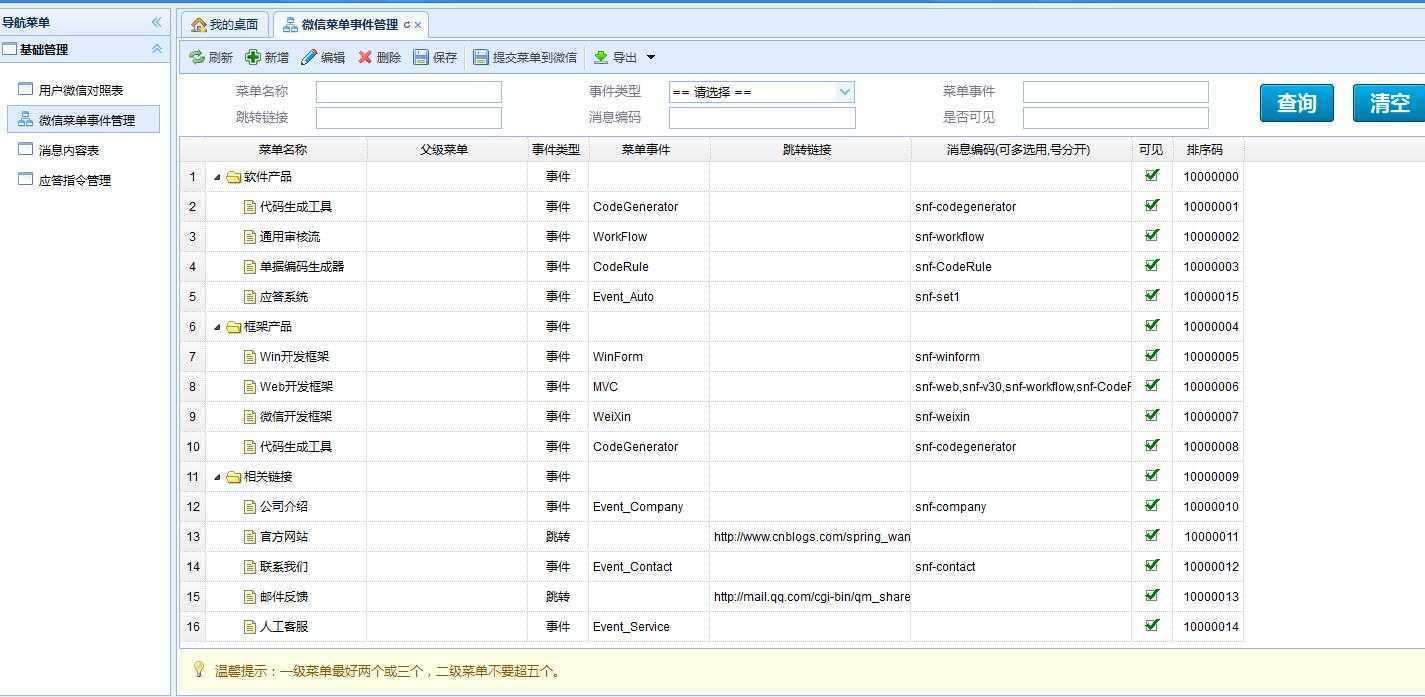The image size is (1425, 697).
Task: Click the 导出 export icon
Action: [601, 58]
